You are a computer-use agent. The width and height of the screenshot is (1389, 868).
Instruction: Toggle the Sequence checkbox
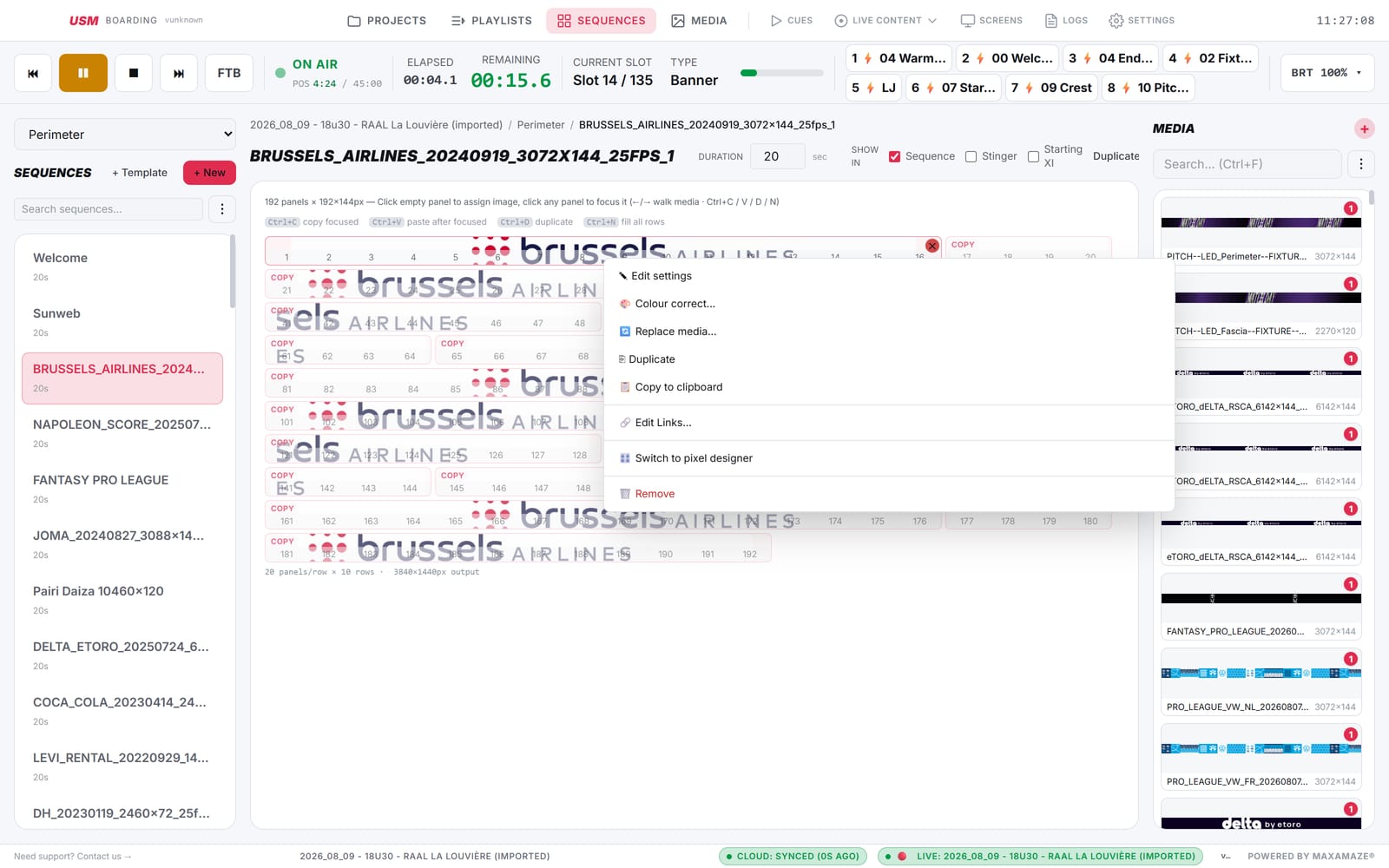[894, 157]
